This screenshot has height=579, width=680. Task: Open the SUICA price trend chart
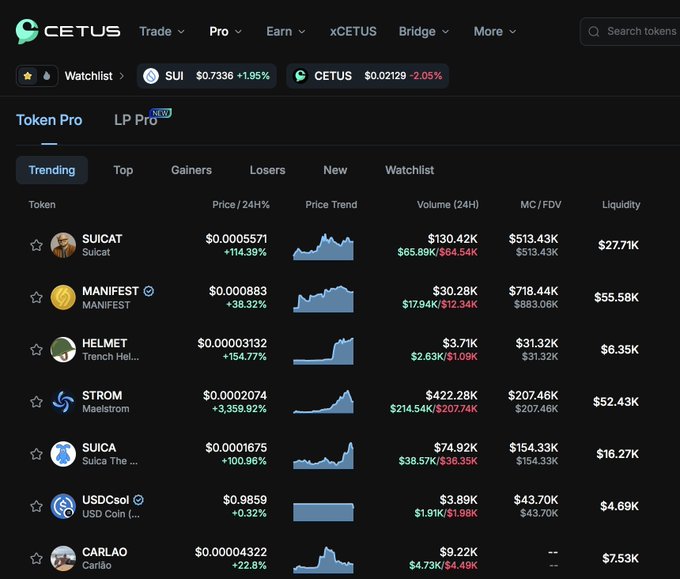pyautogui.click(x=324, y=455)
